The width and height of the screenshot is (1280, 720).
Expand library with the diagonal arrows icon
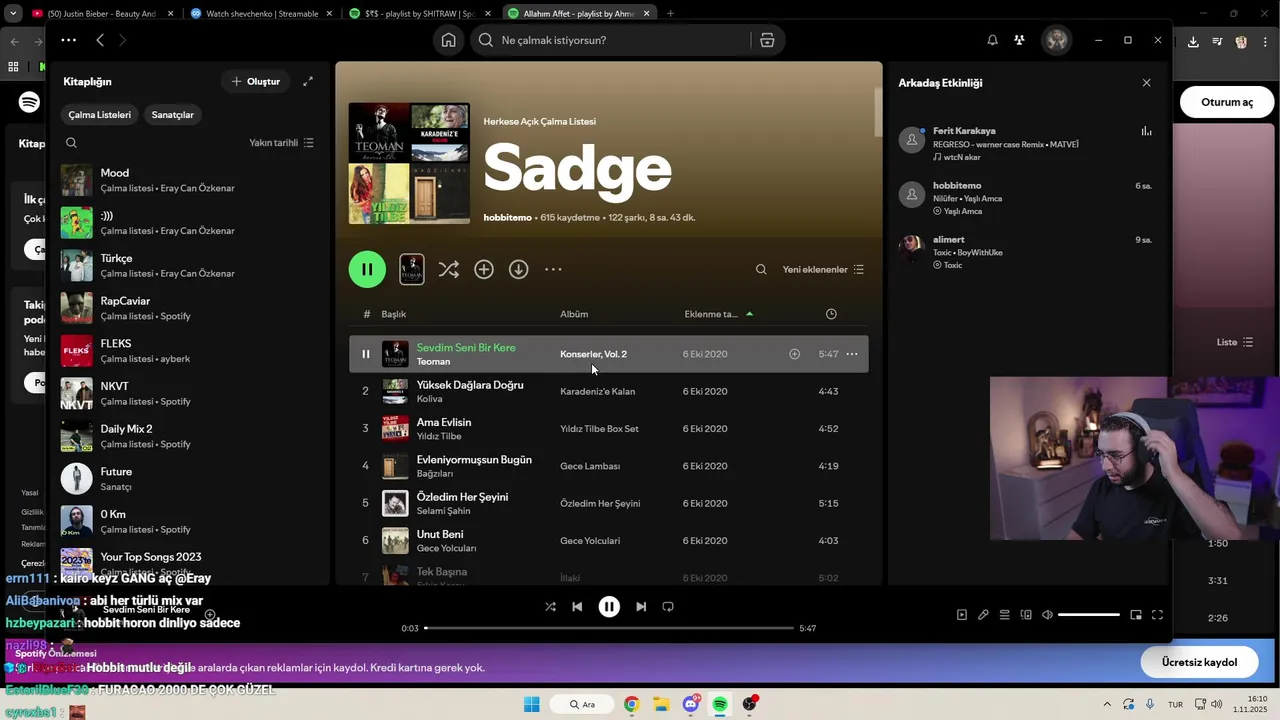308,81
